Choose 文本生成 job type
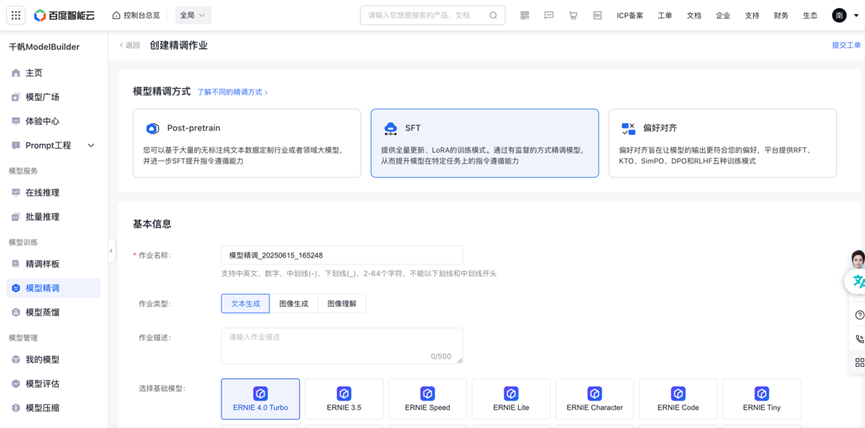The width and height of the screenshot is (865, 428). pos(245,303)
